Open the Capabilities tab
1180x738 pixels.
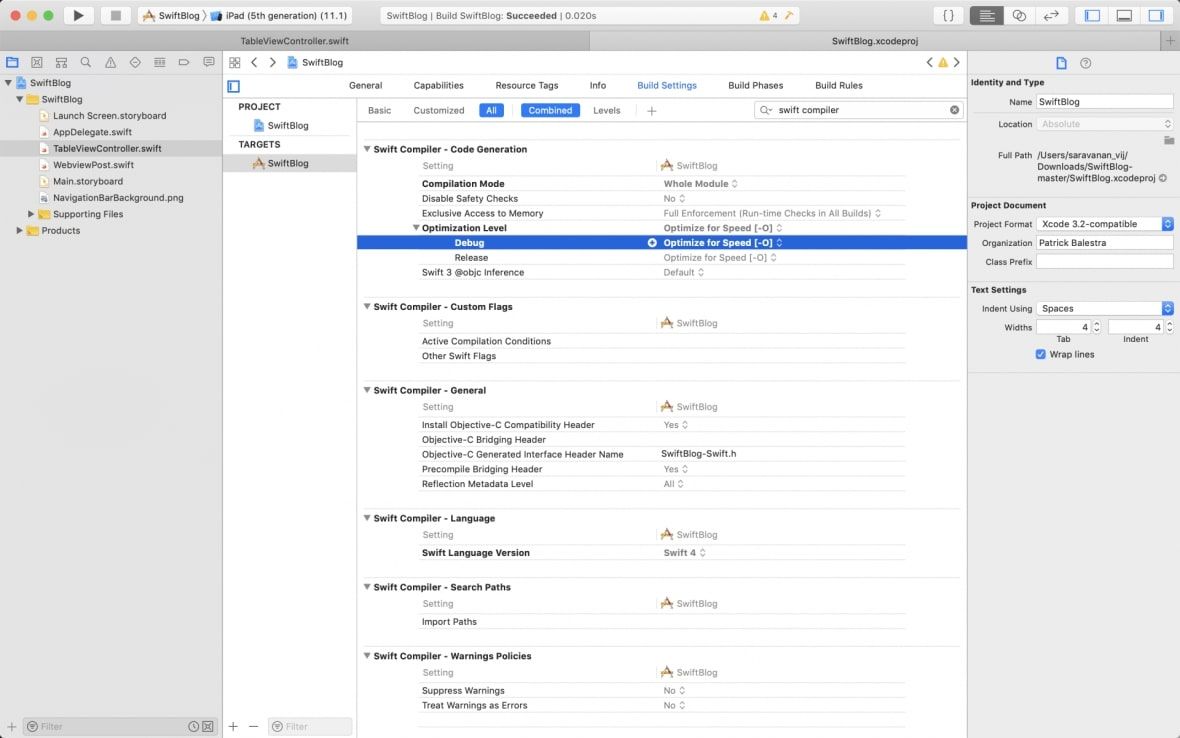pos(439,86)
